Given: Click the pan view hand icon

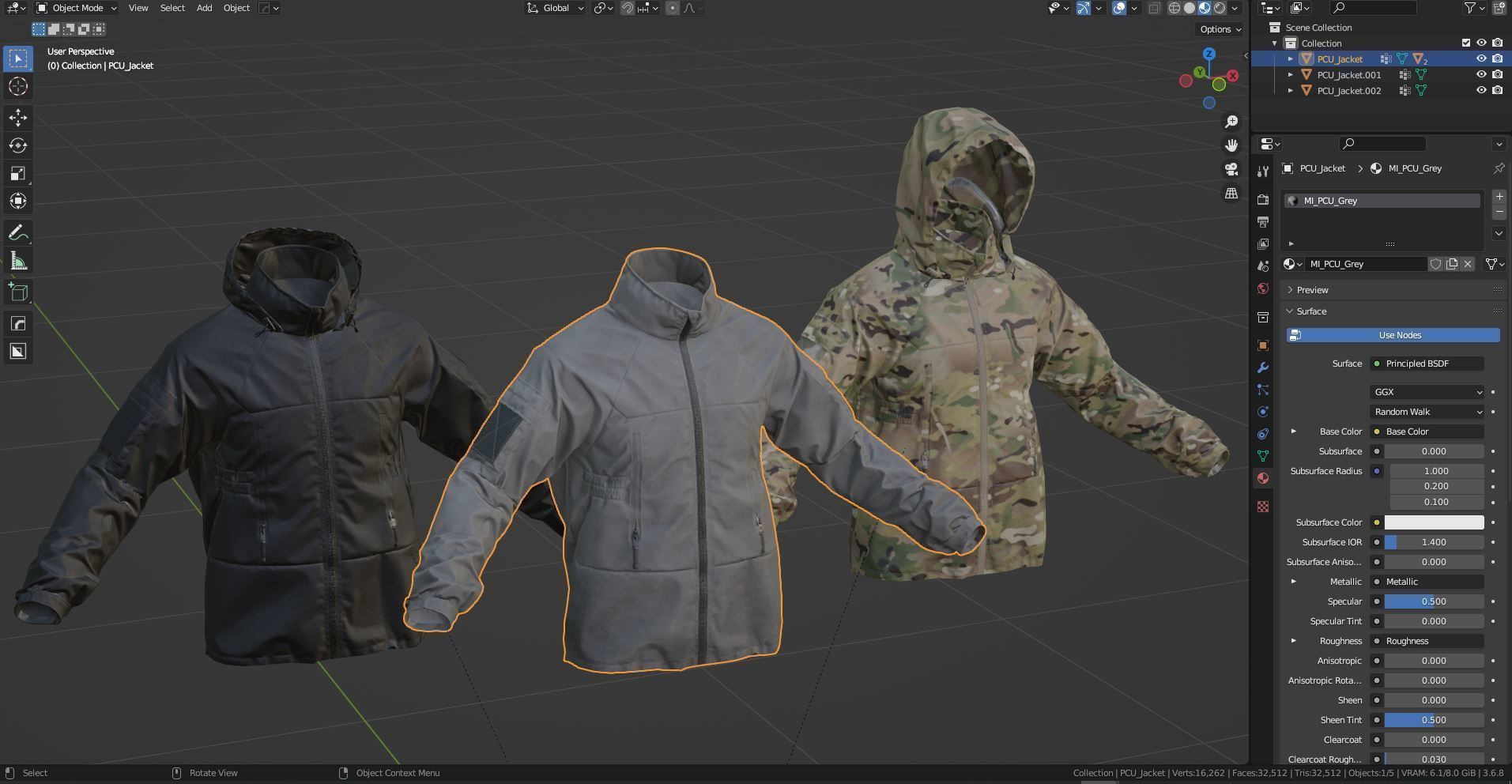Looking at the screenshot, I should point(1231,145).
